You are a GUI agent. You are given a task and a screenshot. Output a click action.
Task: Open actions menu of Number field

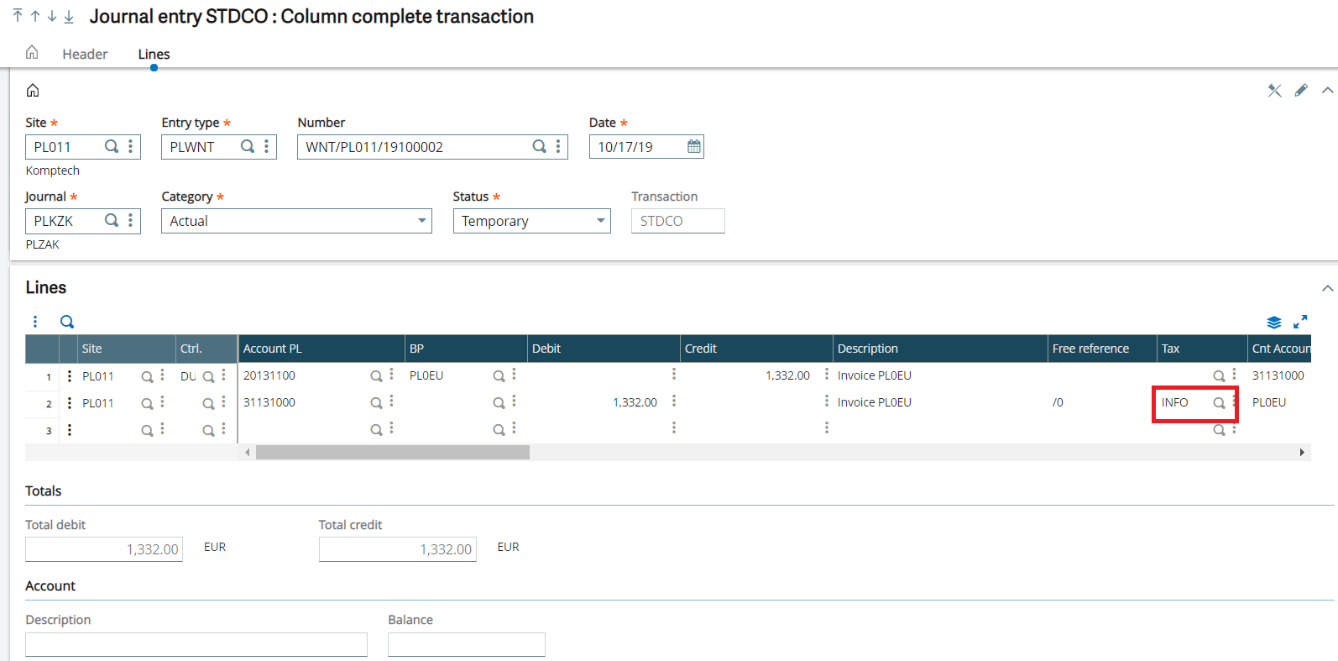pos(557,146)
